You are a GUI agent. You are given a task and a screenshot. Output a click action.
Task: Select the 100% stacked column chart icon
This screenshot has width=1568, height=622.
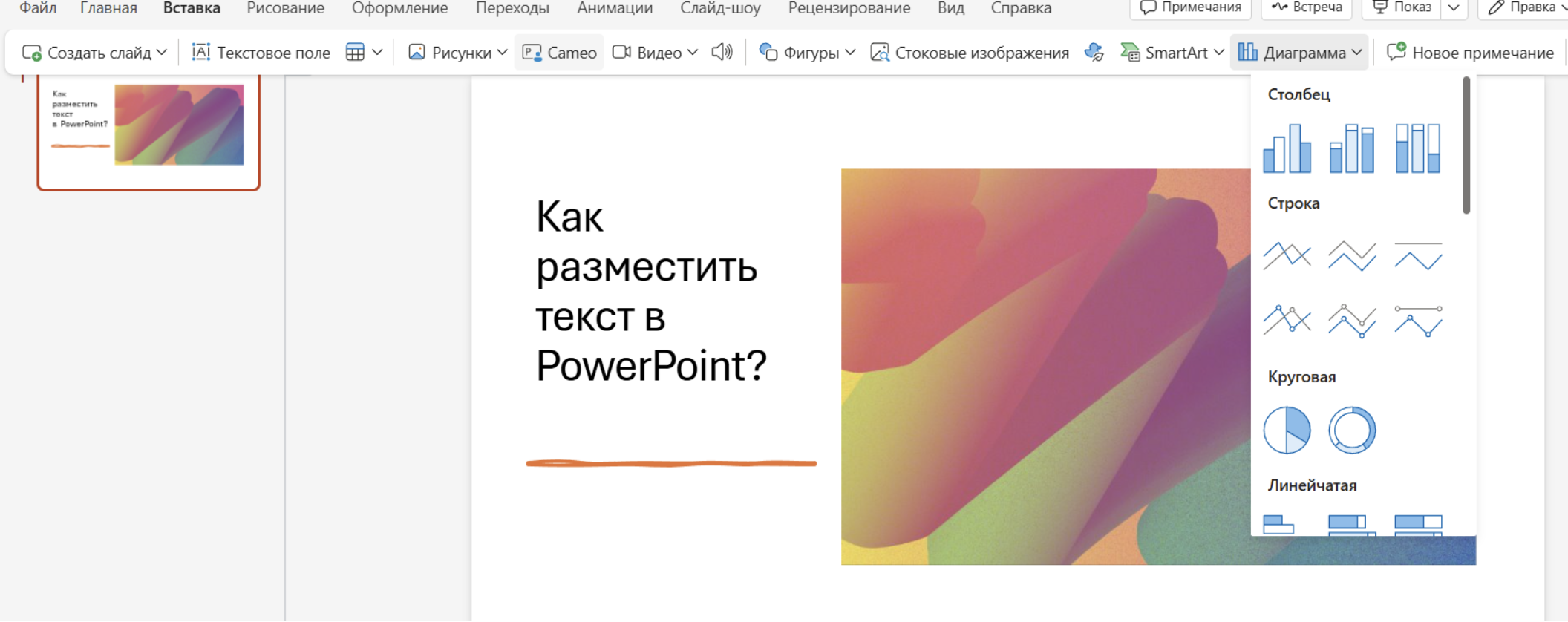coord(1418,148)
